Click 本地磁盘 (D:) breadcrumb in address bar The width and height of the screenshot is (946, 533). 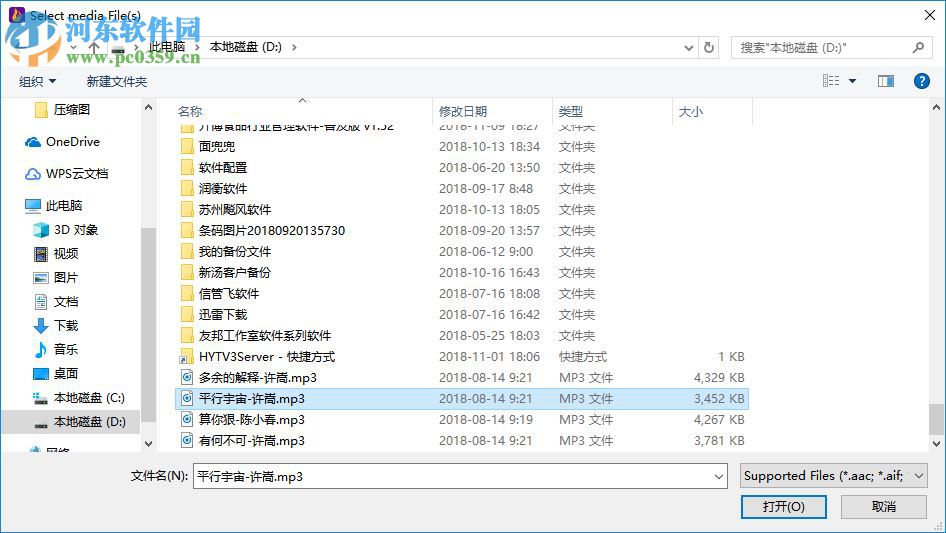pyautogui.click(x=246, y=47)
